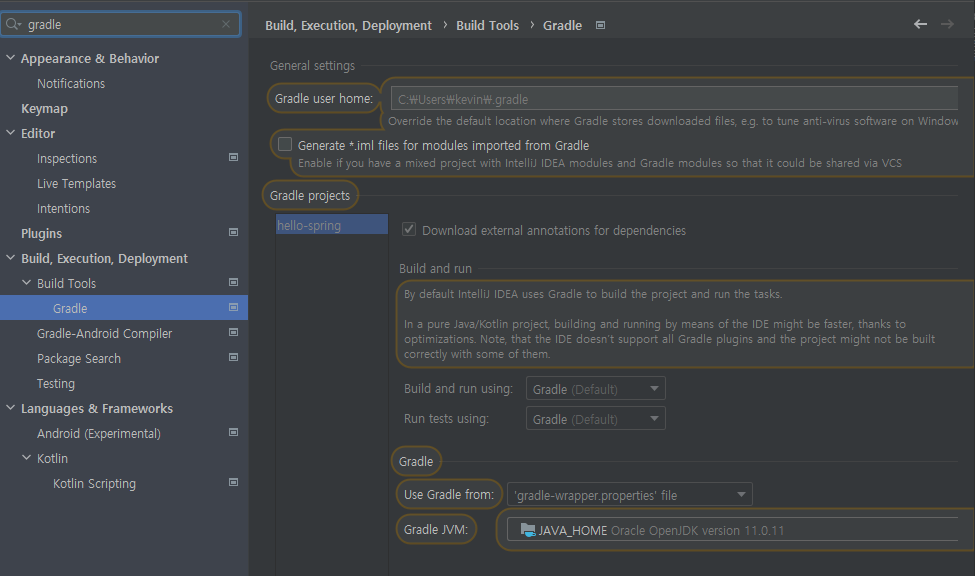This screenshot has width=975, height=576.
Task: Collapse Languages & Frameworks section
Action: click(x=11, y=407)
